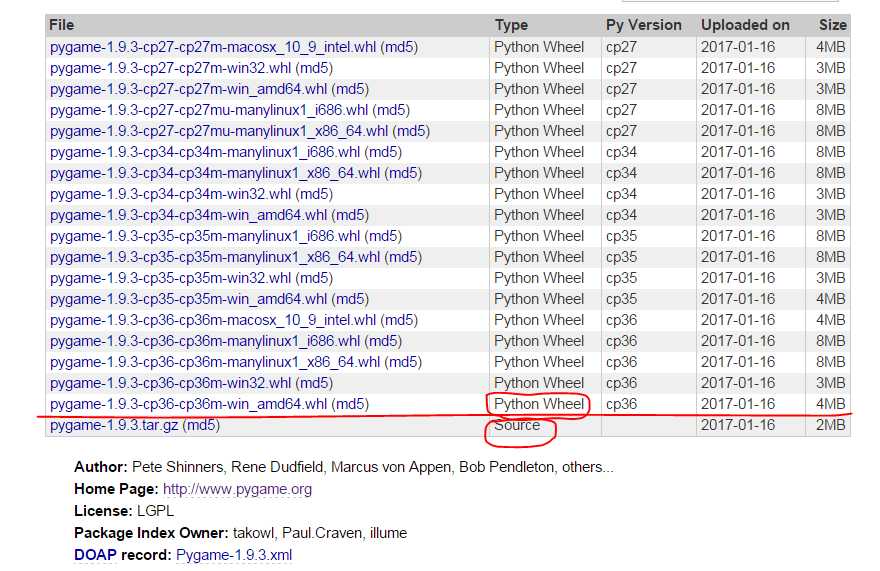
Task: Click pygame-1.9.3-cp27-cp27mu-manylinux1_i686.whl link
Action: (x=209, y=110)
